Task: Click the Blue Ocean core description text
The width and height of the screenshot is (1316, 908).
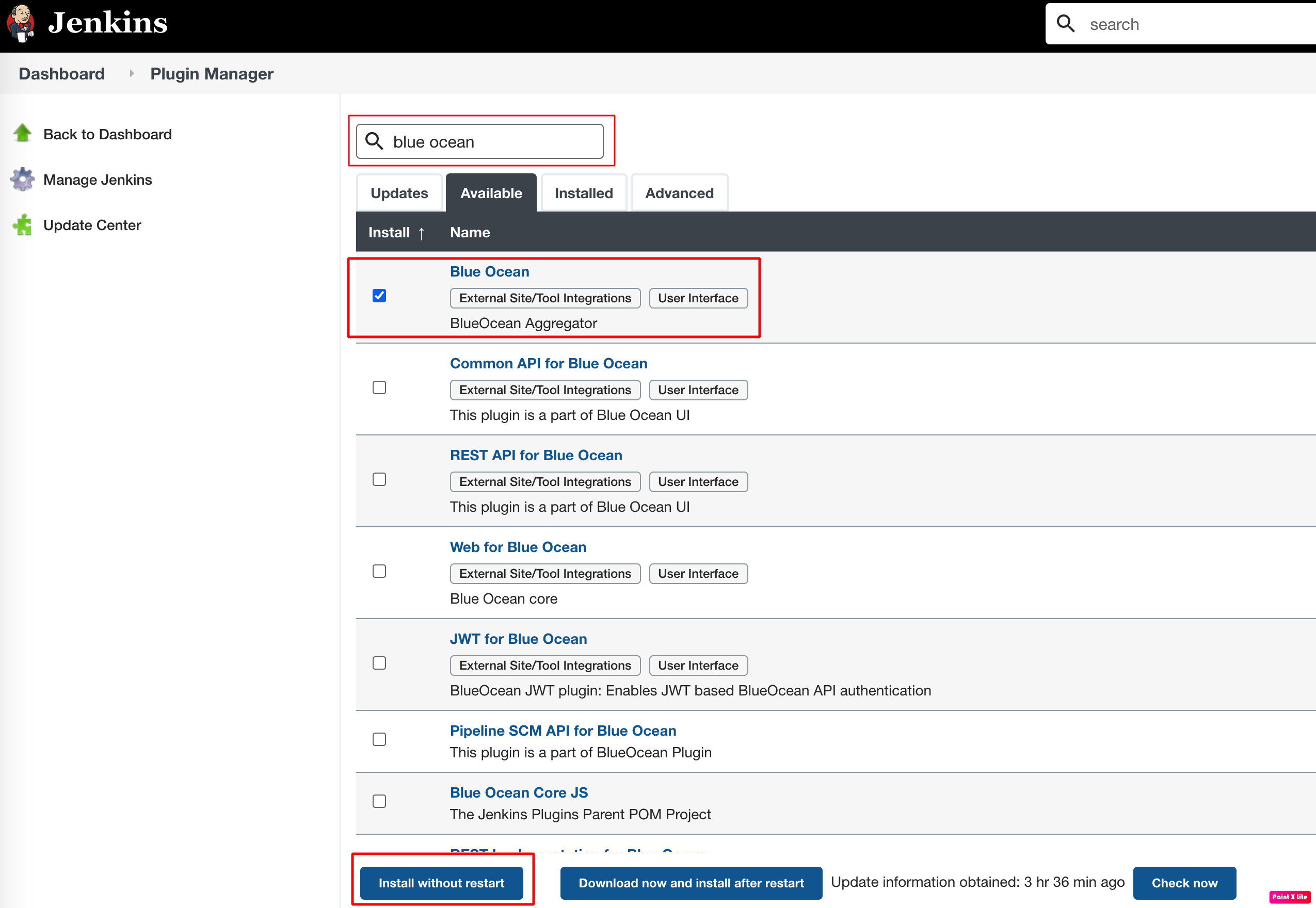Action: [504, 598]
